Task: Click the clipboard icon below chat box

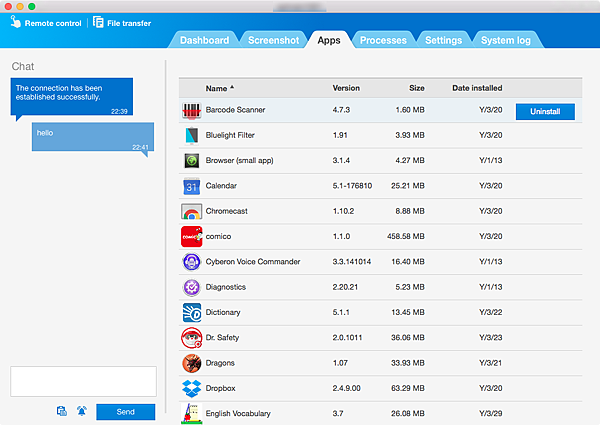Action: point(62,411)
